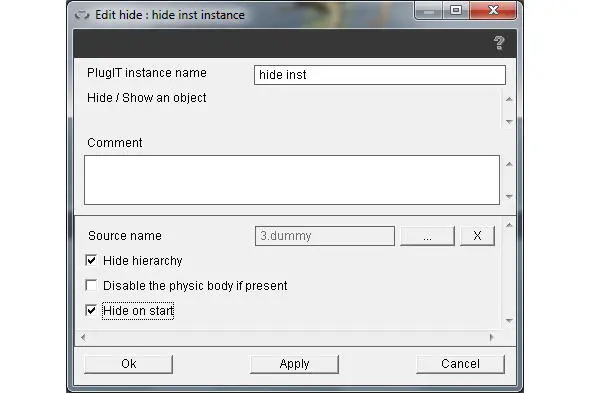Viewport: 591px width, 393px height.
Task: Click the 3.dummy source name field
Action: coord(325,236)
